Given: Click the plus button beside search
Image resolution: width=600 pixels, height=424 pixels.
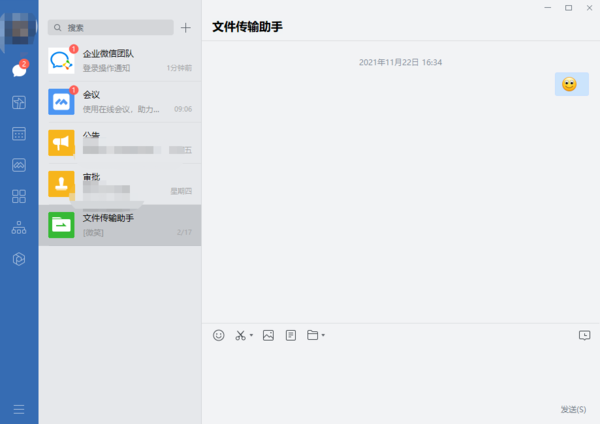Looking at the screenshot, I should (x=185, y=28).
